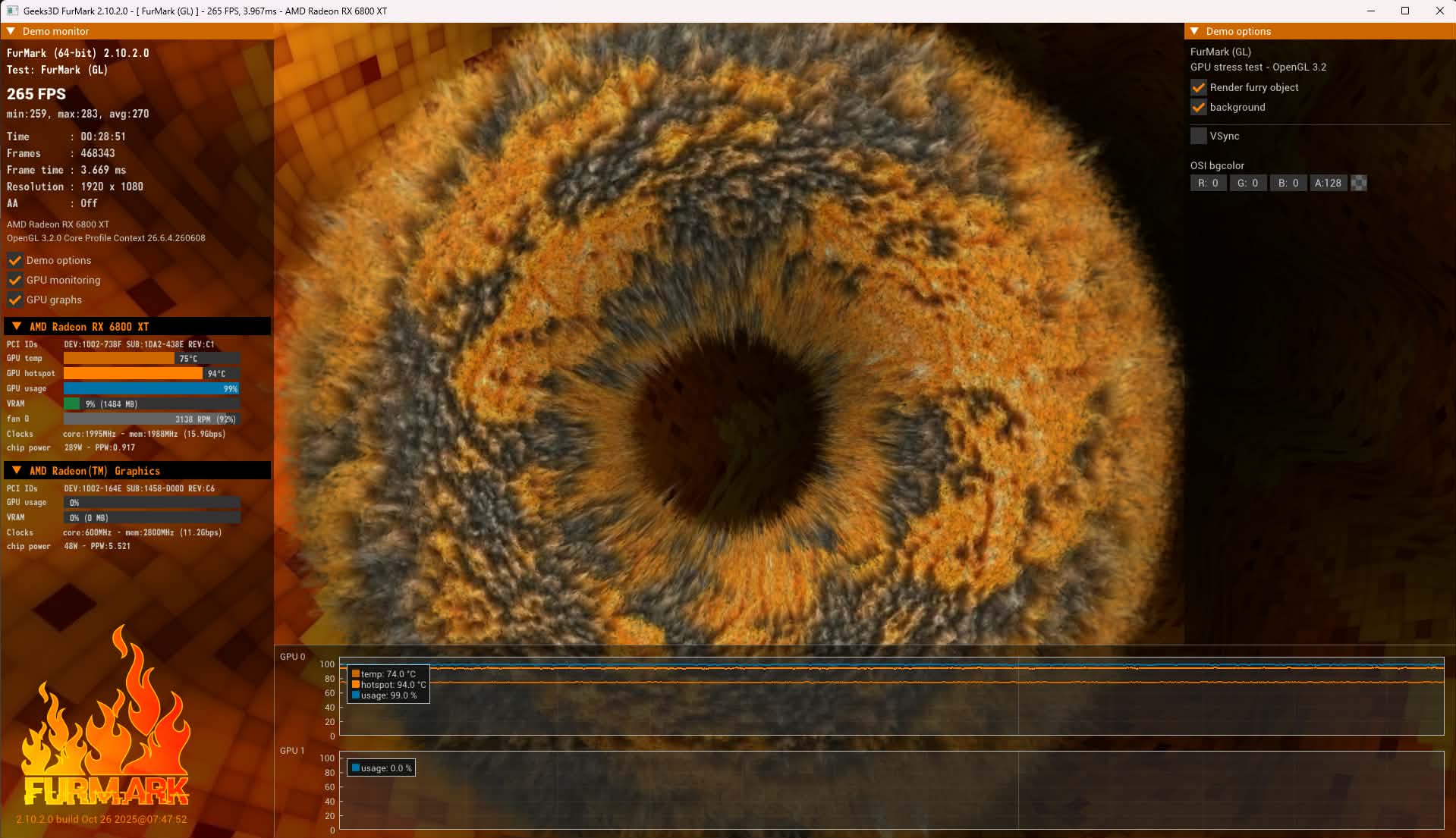The width and height of the screenshot is (1456, 838).
Task: Click the Frame time 3.669 ms value
Action: tap(103, 170)
